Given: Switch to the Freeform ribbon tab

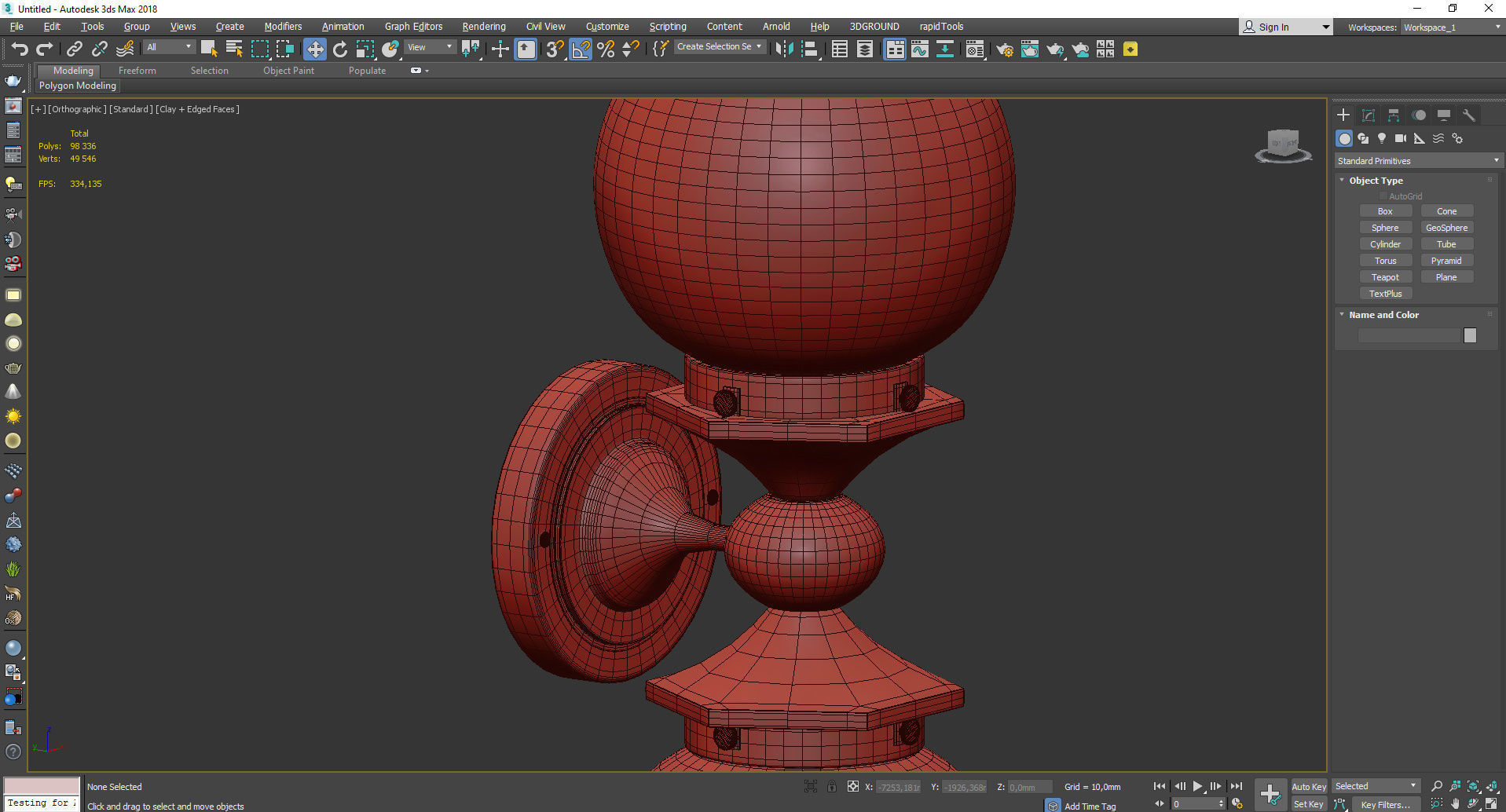Looking at the screenshot, I should pos(137,71).
